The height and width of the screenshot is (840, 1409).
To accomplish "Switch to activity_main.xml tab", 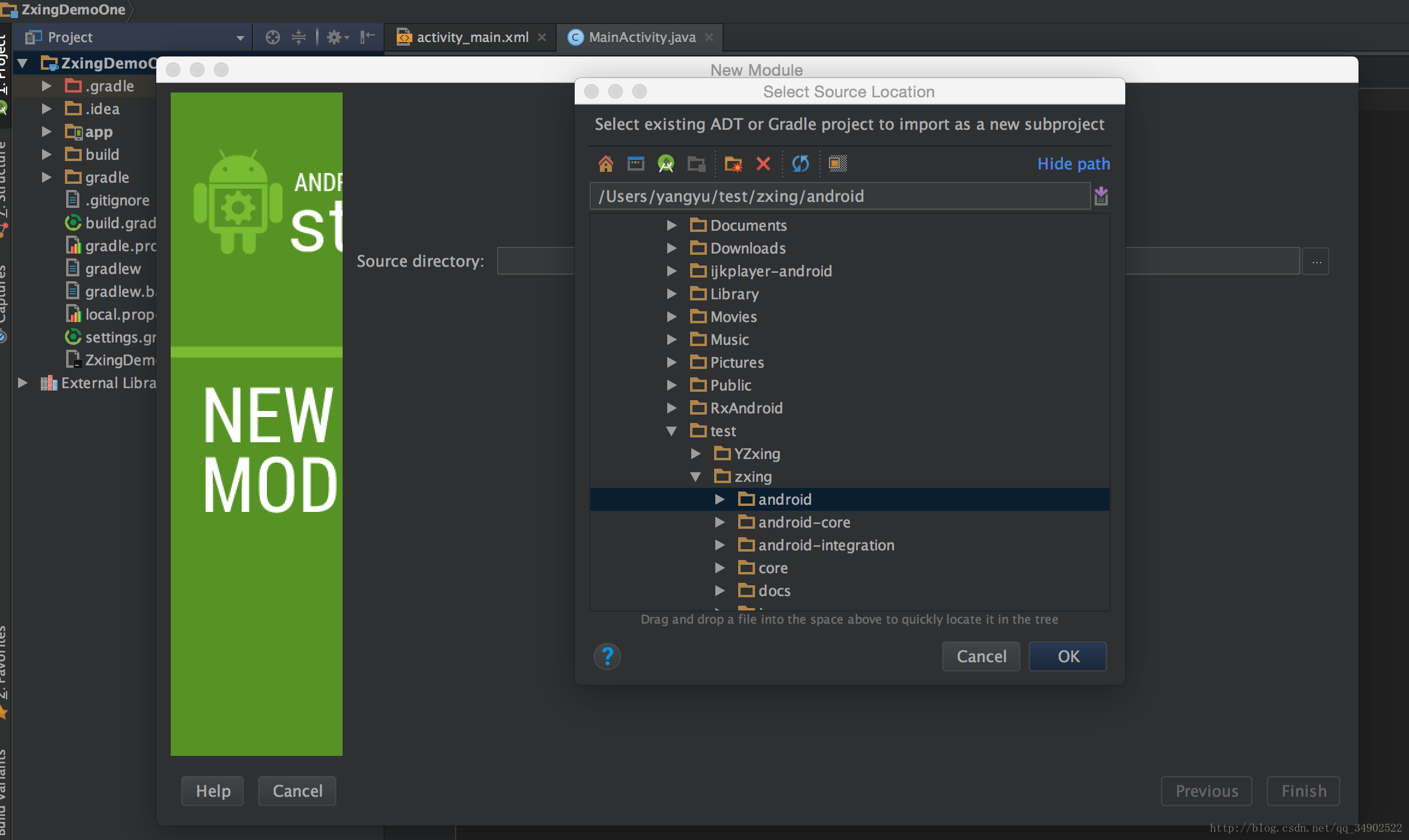I will (472, 37).
